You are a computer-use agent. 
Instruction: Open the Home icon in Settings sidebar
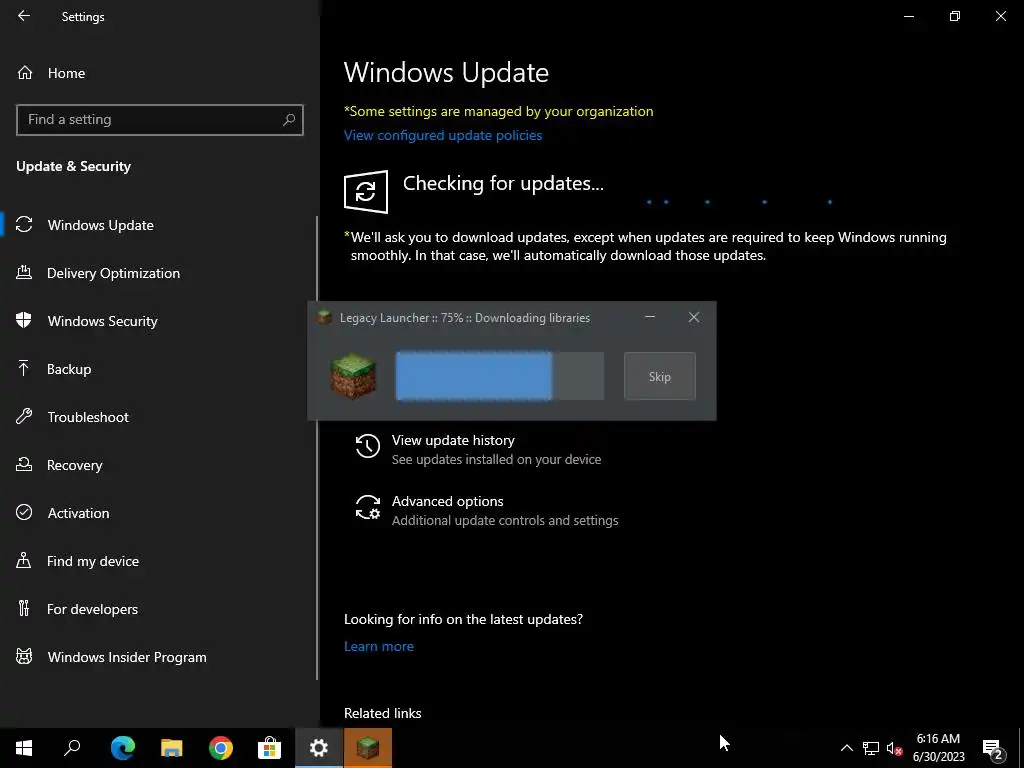25,72
